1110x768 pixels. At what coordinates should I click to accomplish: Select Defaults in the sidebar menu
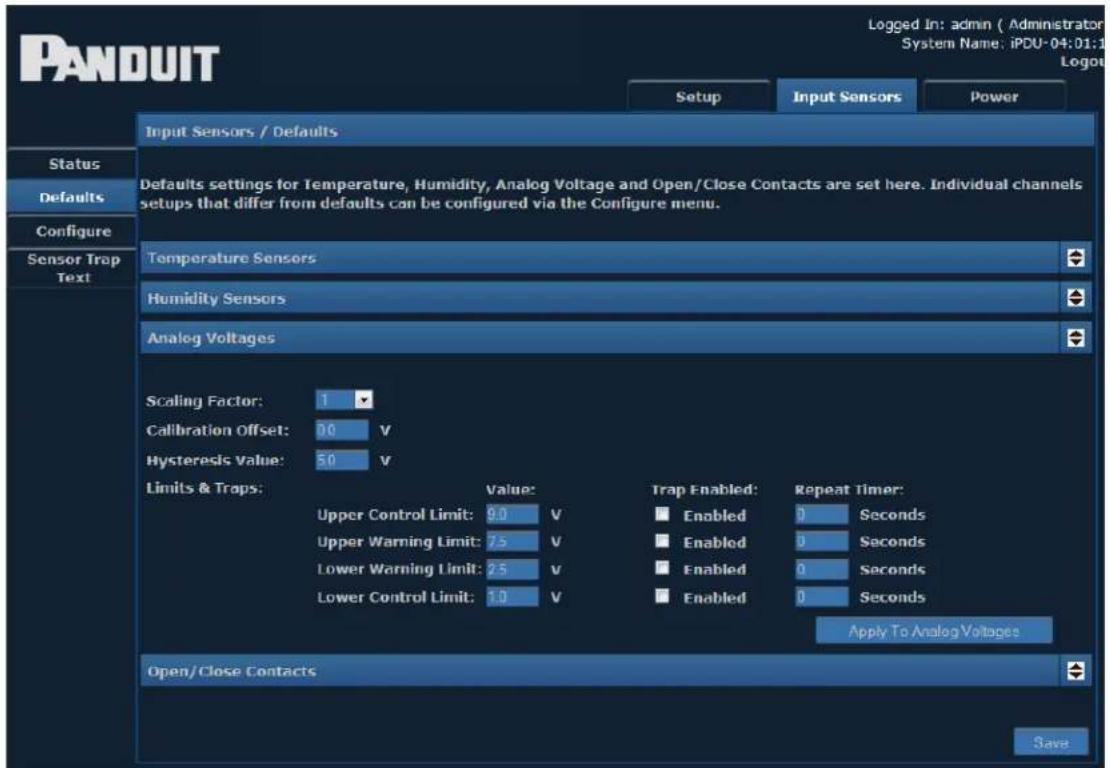(71, 197)
